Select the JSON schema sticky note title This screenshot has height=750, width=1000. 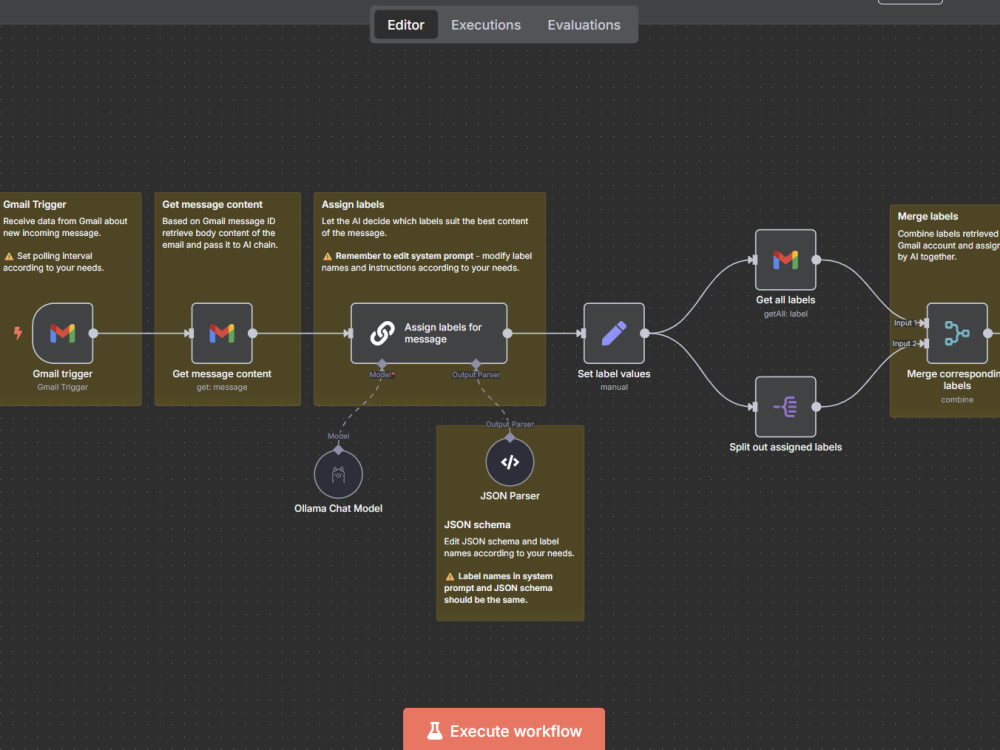pos(477,524)
